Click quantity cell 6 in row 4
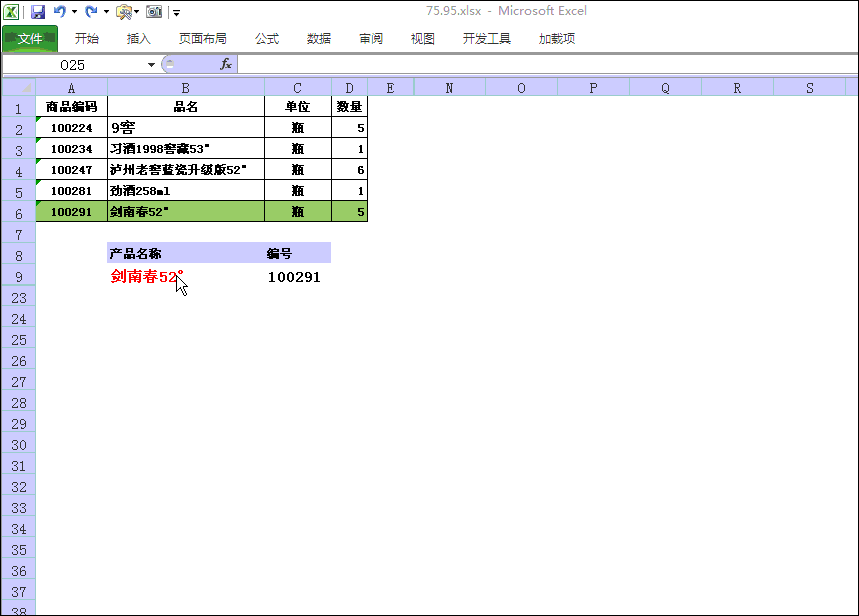Viewport: 859px width, 616px height. click(x=350, y=170)
